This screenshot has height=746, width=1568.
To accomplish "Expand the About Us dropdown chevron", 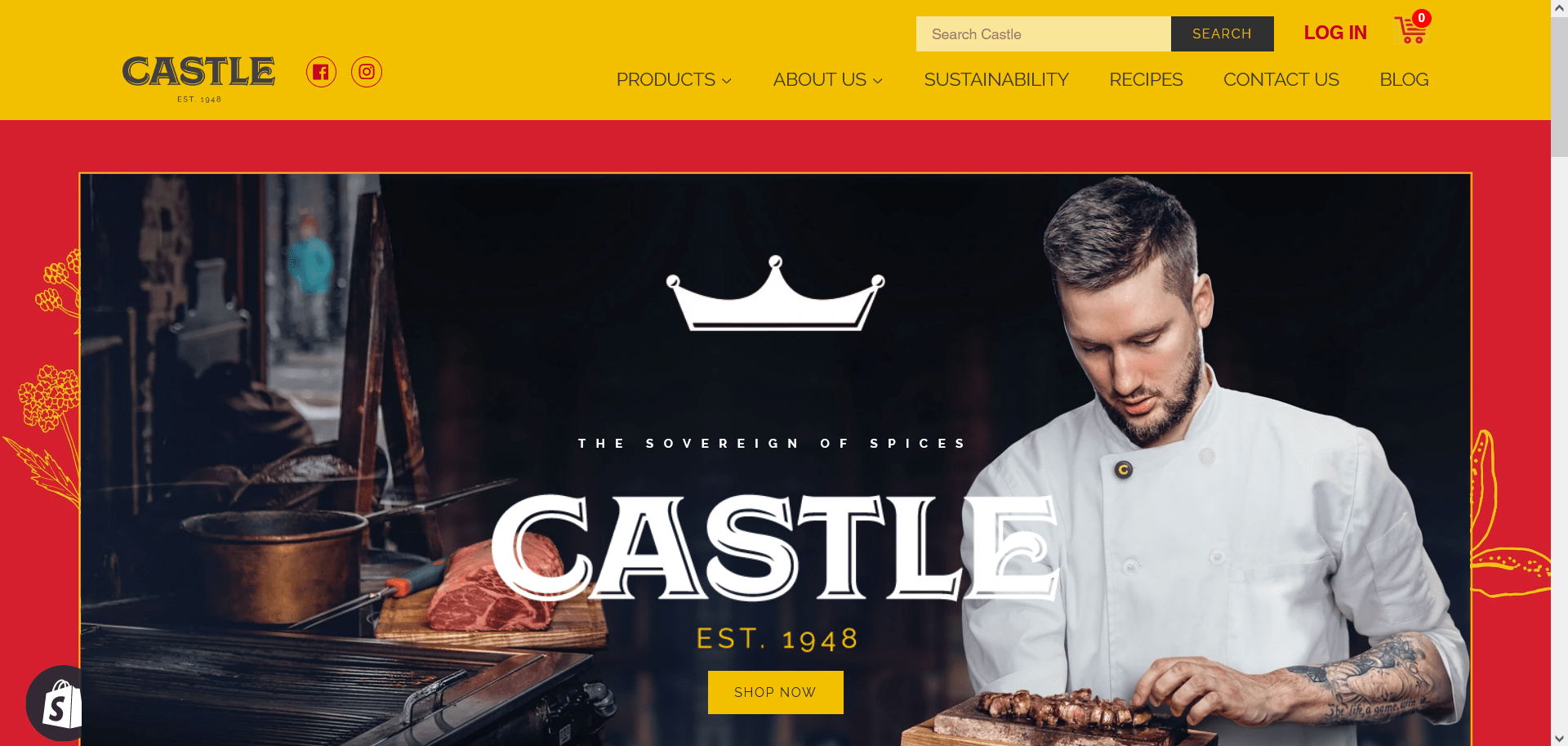I will coord(878,81).
